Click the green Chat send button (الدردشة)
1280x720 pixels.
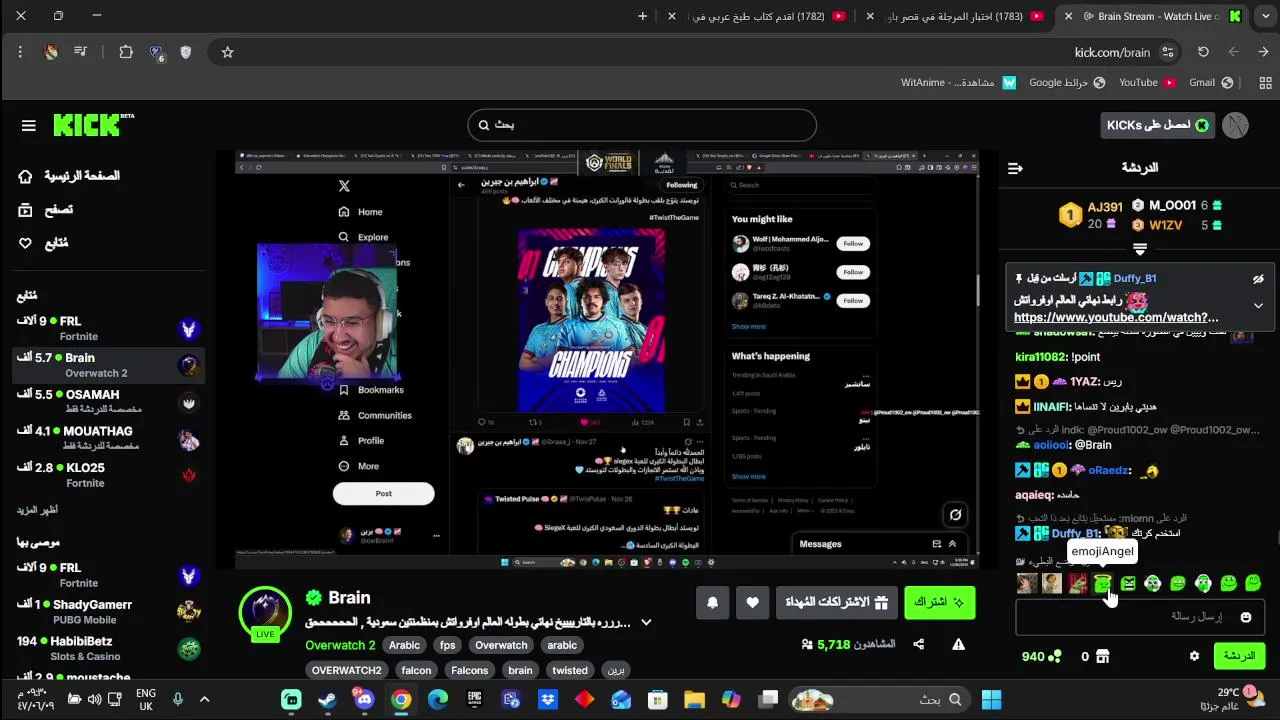[x=1239, y=656]
